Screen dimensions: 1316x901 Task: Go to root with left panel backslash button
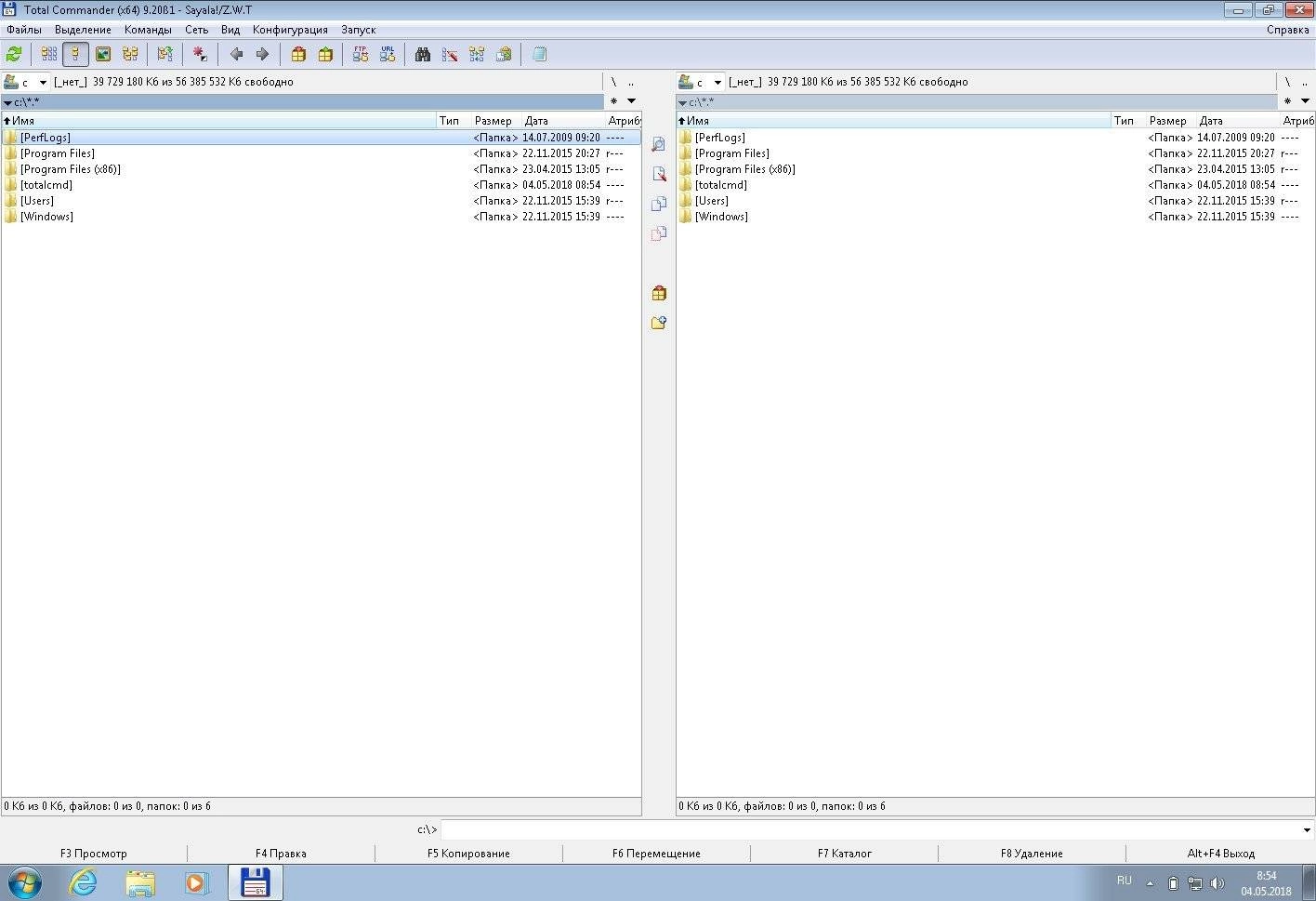[613, 82]
